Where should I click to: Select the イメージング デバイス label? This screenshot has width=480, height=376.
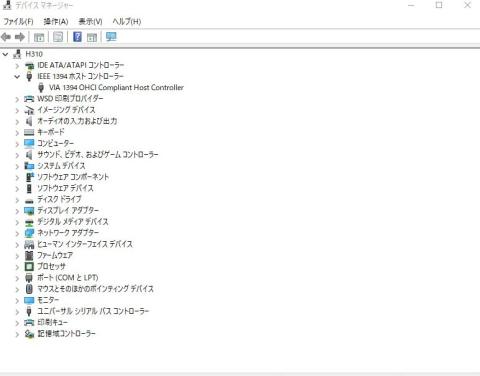pos(66,110)
